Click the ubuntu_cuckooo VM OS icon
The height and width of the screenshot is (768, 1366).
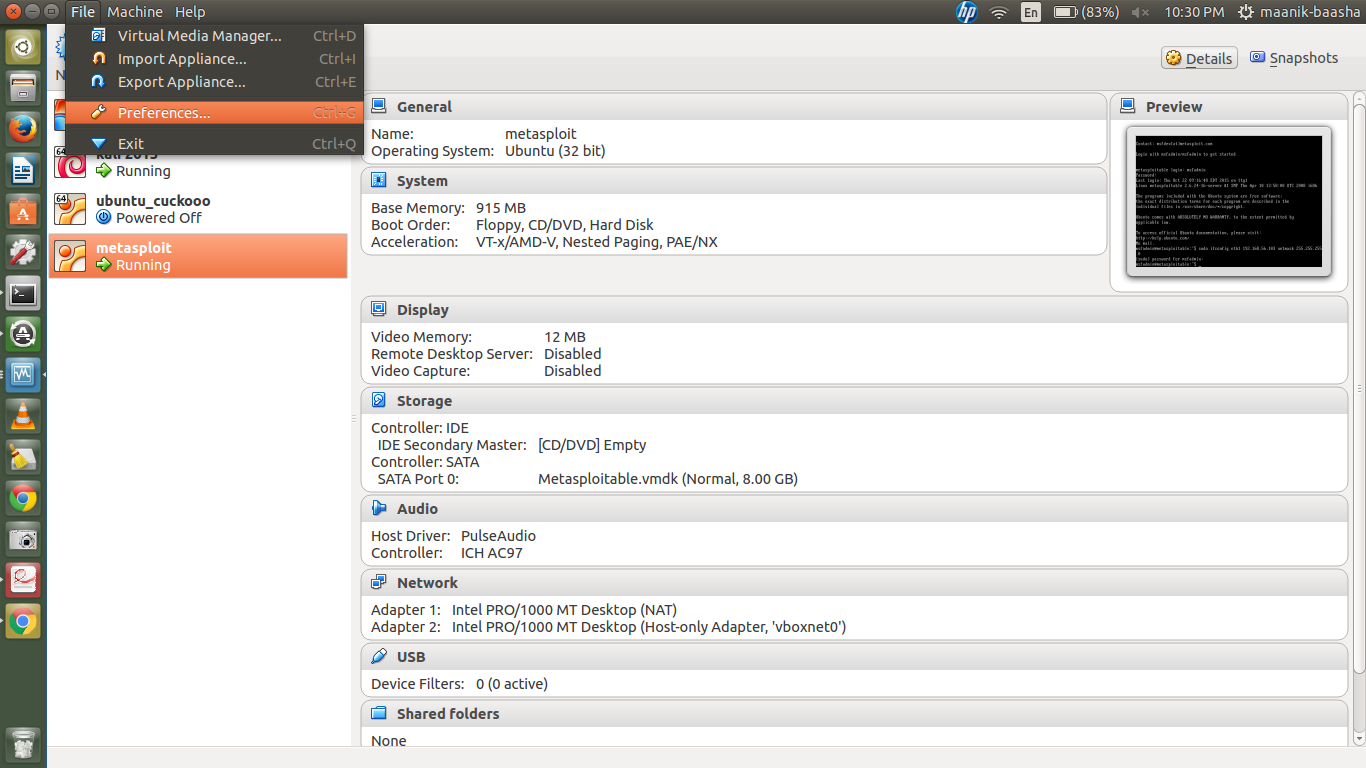tap(70, 209)
